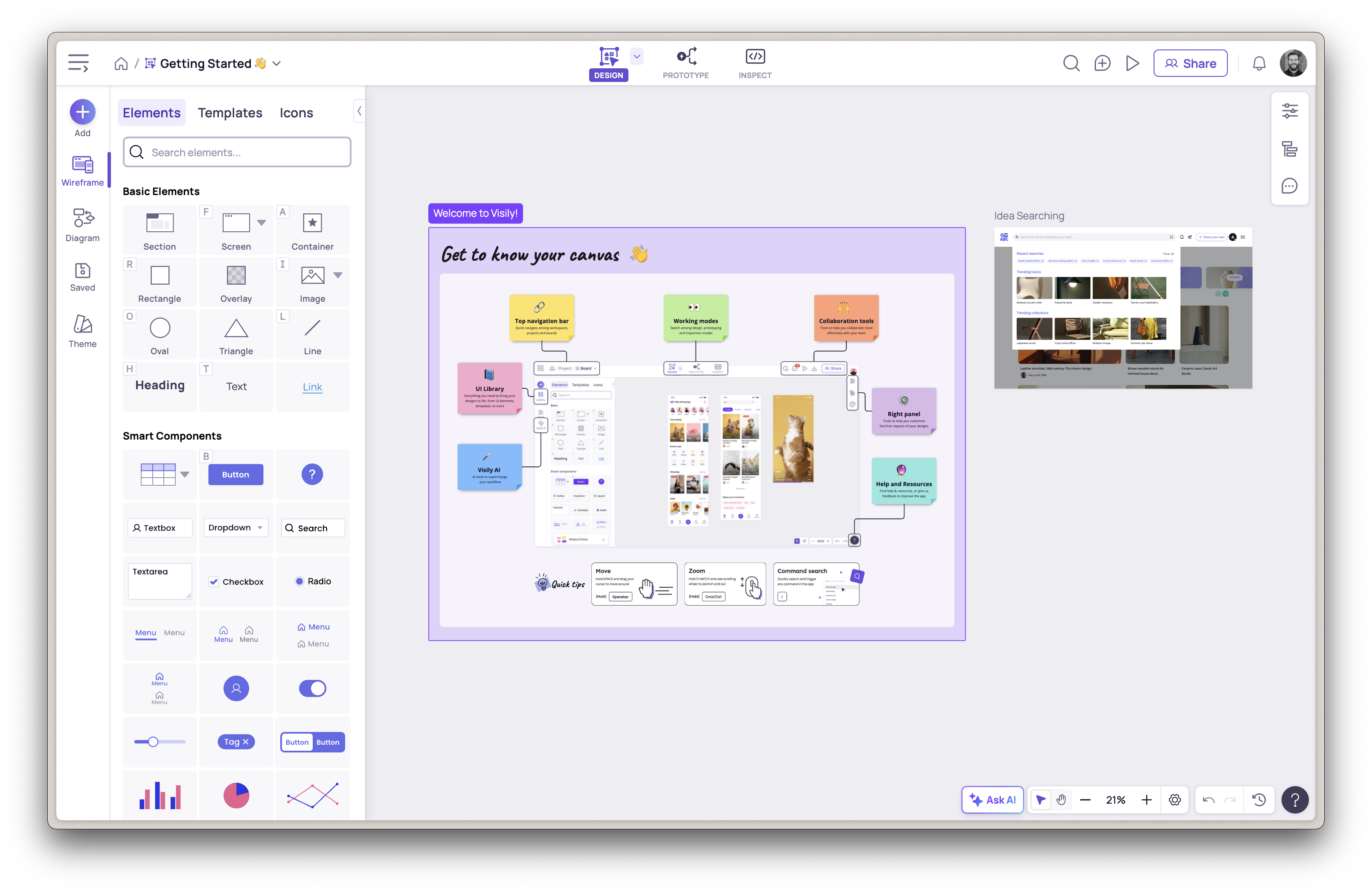Switch to PROTOTYPE mode

pyautogui.click(x=686, y=64)
